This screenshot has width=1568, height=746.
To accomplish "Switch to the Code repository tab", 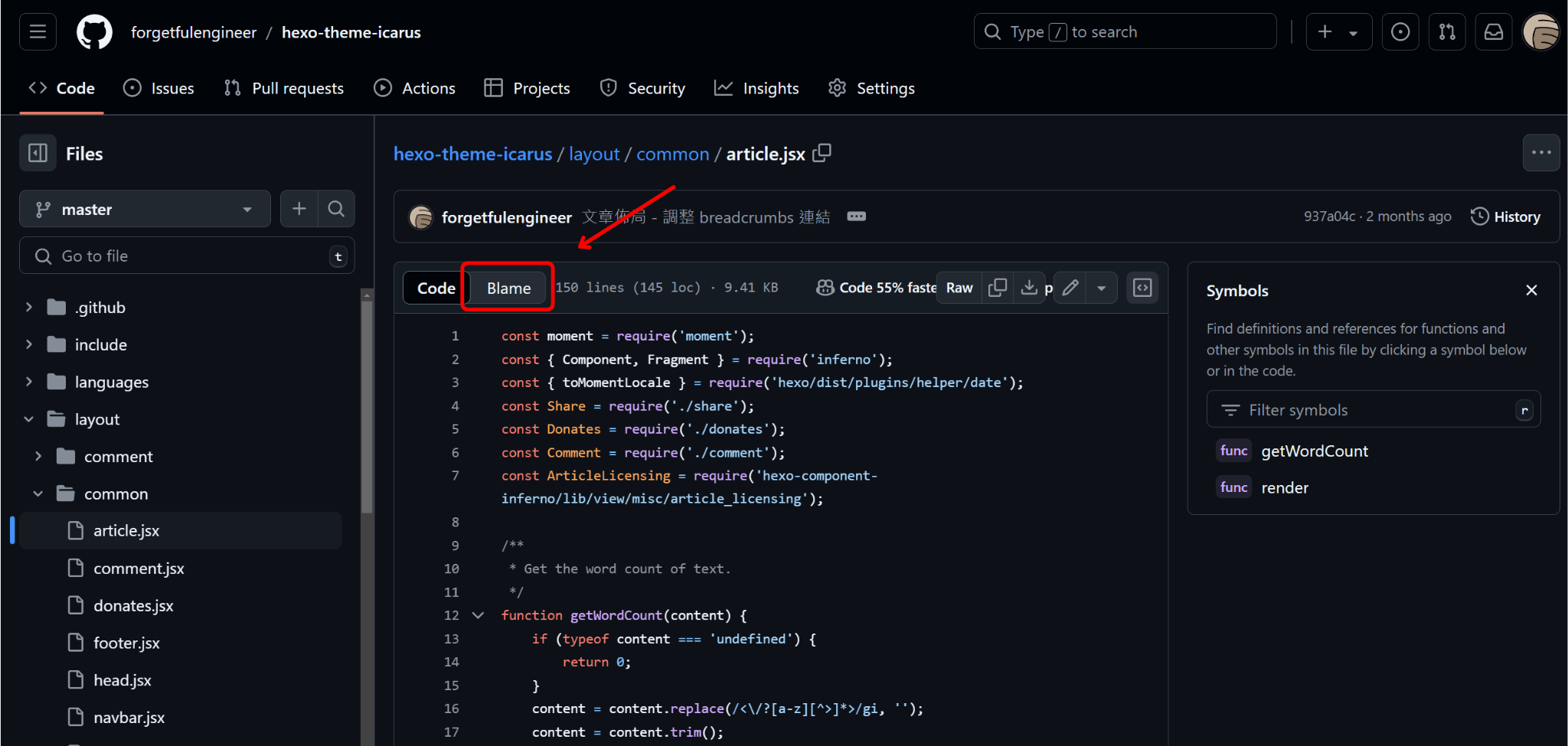I will (x=62, y=88).
